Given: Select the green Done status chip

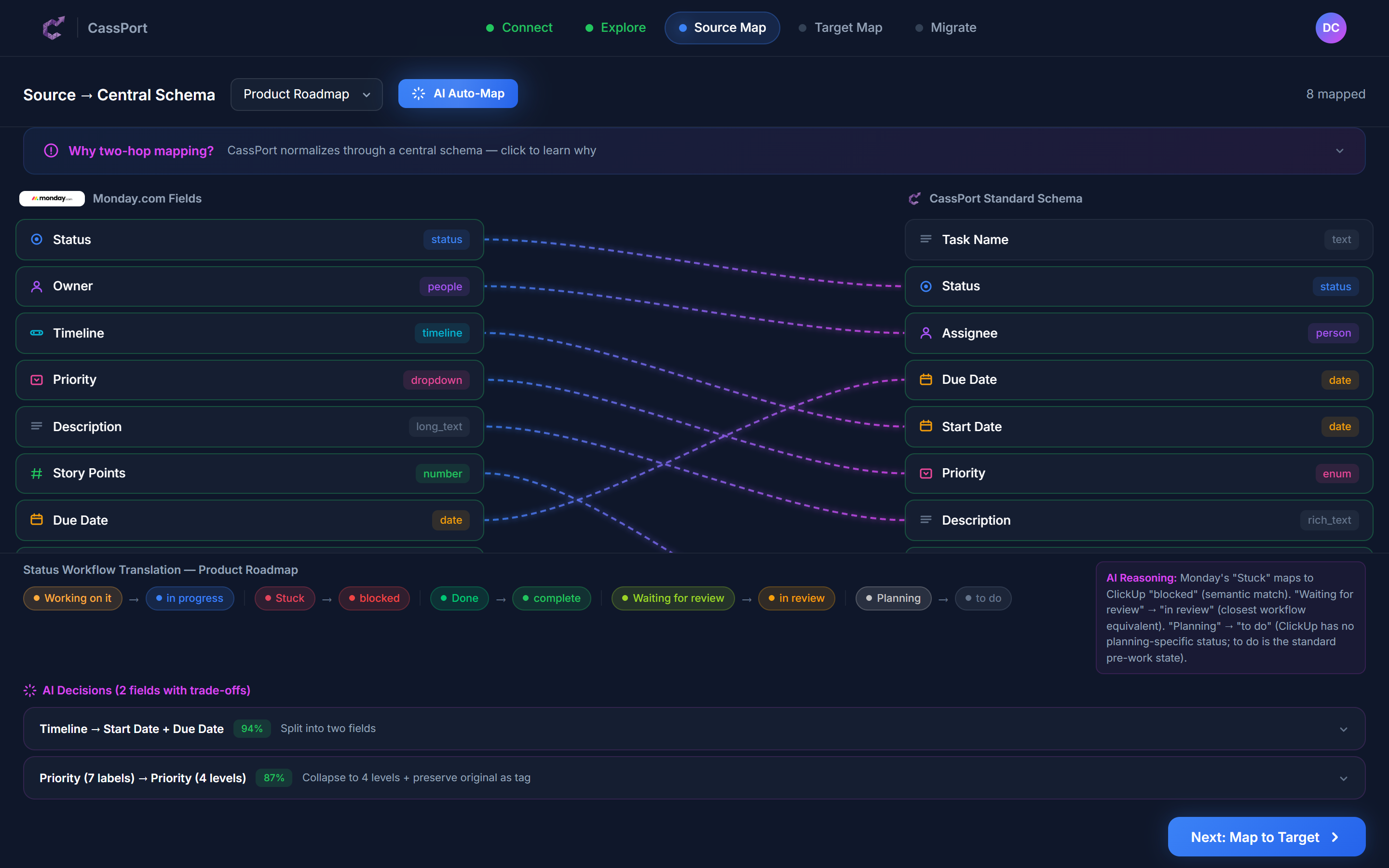Looking at the screenshot, I should pos(459,597).
